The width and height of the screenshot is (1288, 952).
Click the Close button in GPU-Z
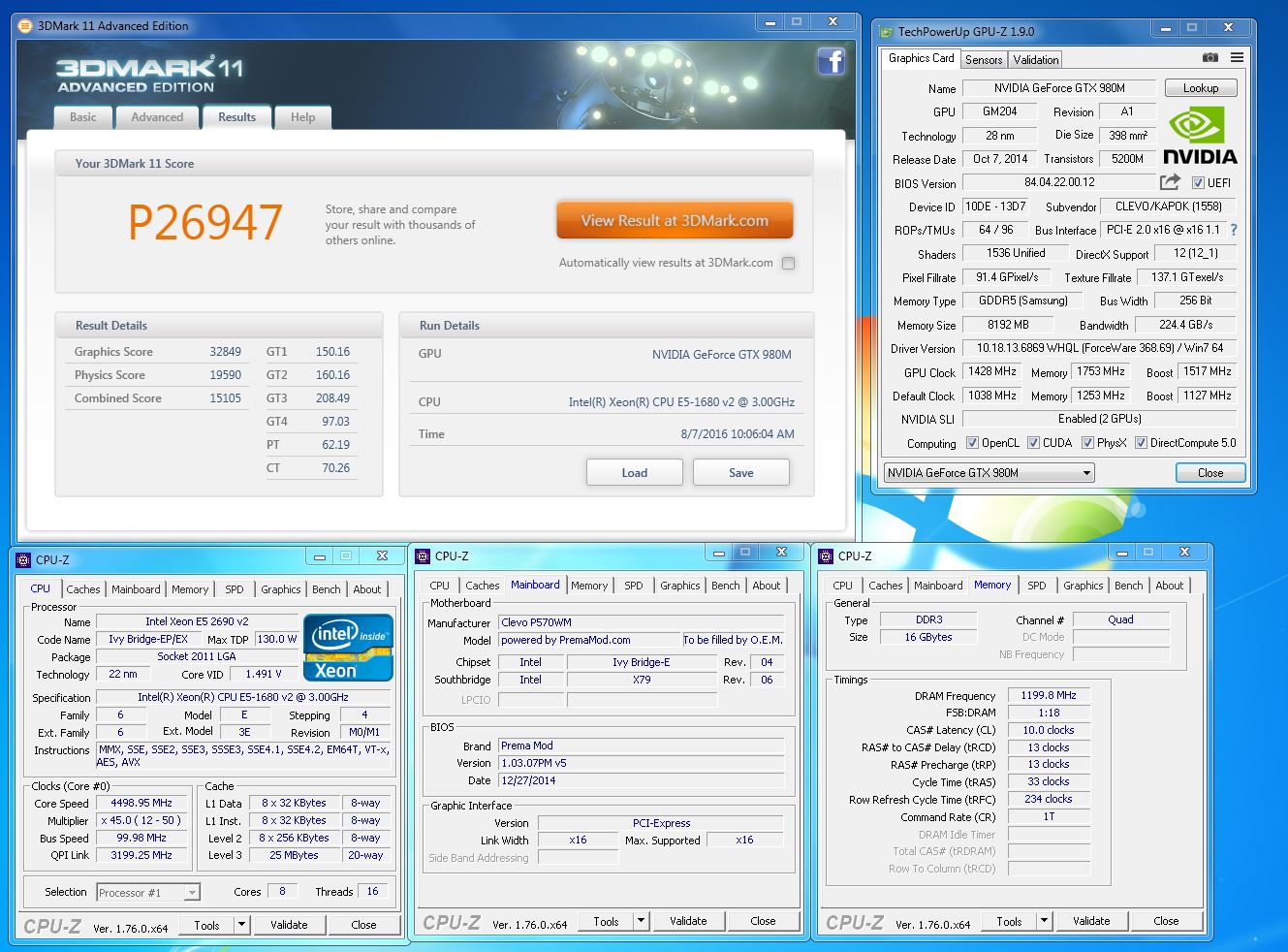click(1210, 473)
